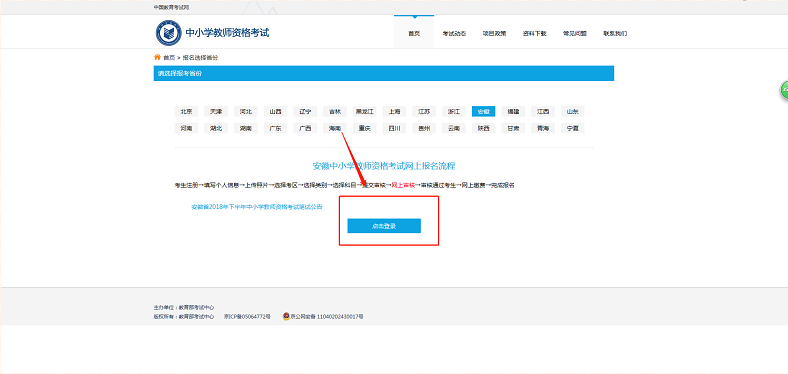
Task: Select province 江苏
Action: pyautogui.click(x=424, y=112)
